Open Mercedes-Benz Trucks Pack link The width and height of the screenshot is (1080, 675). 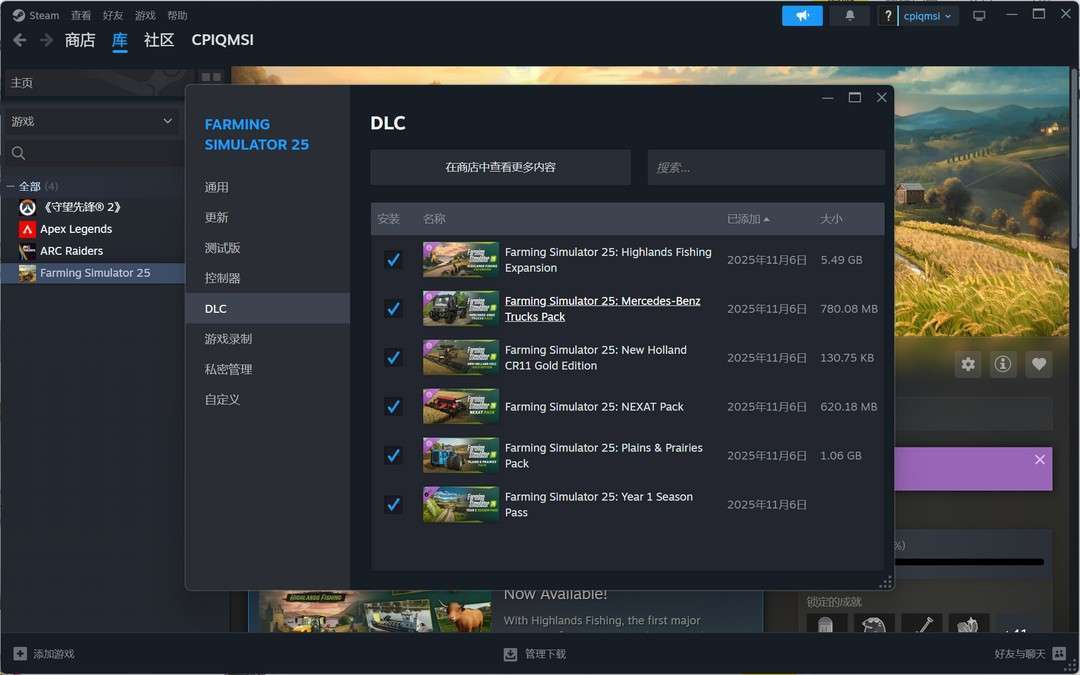pyautogui.click(x=602, y=308)
